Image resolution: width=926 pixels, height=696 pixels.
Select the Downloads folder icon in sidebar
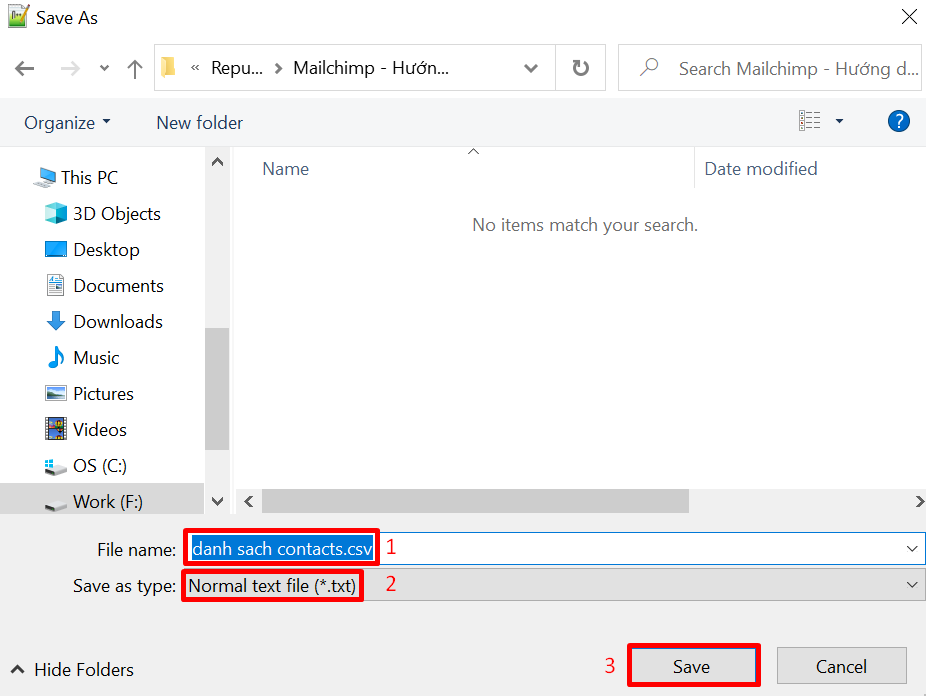(x=56, y=321)
